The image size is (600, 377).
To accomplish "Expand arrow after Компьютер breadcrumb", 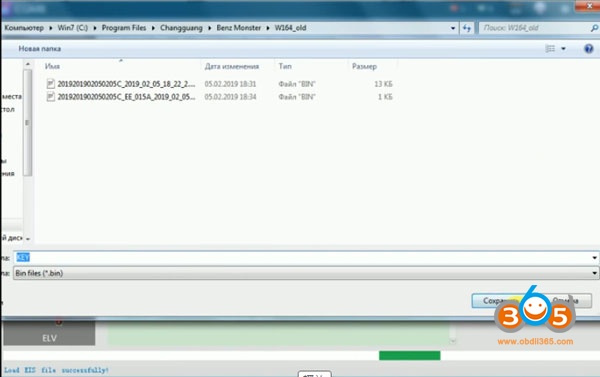I will click(51, 28).
